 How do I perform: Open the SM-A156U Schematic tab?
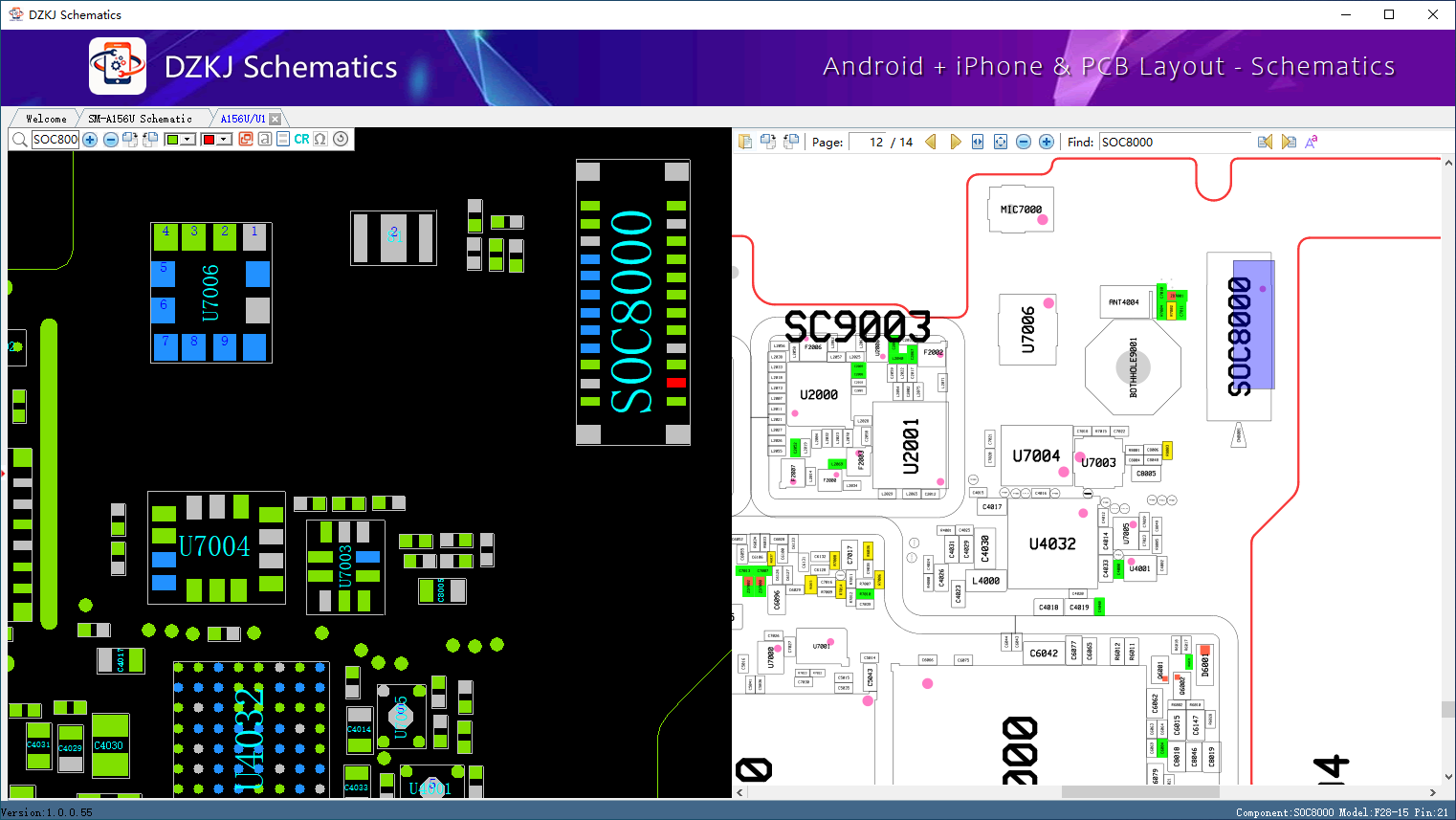coord(140,119)
